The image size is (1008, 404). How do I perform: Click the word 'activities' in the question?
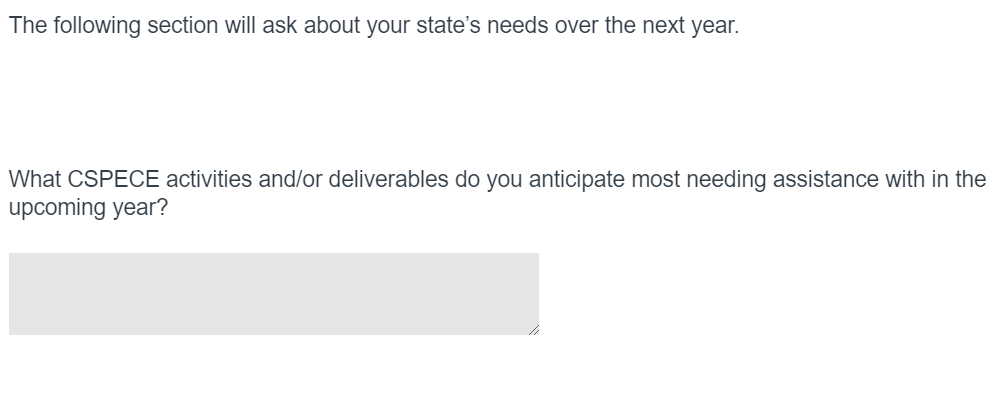[208, 180]
